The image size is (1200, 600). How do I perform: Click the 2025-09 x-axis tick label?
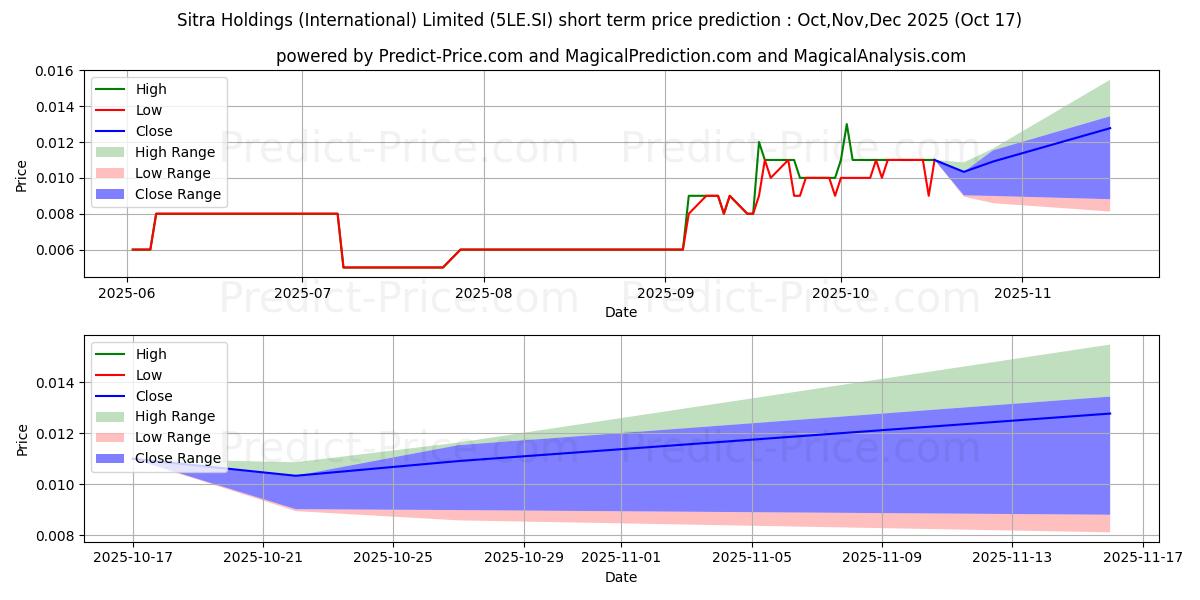[665, 292]
